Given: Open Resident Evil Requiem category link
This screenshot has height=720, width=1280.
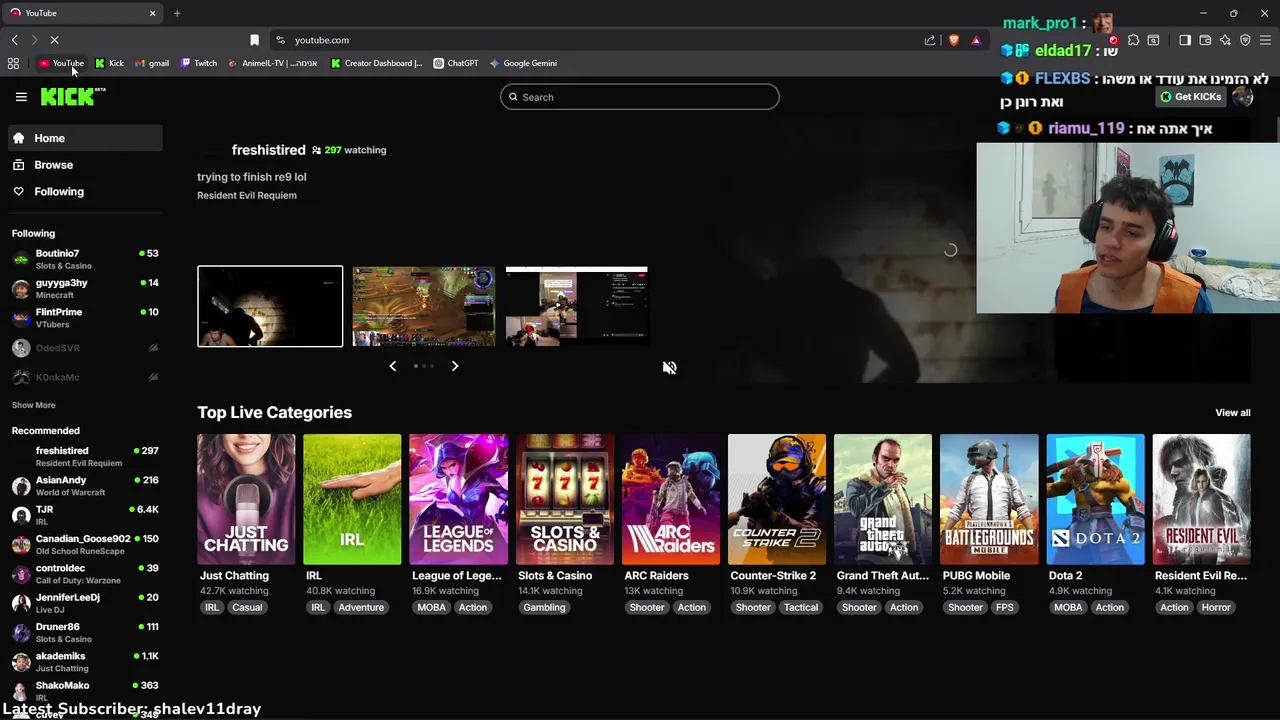Looking at the screenshot, I should [x=247, y=195].
